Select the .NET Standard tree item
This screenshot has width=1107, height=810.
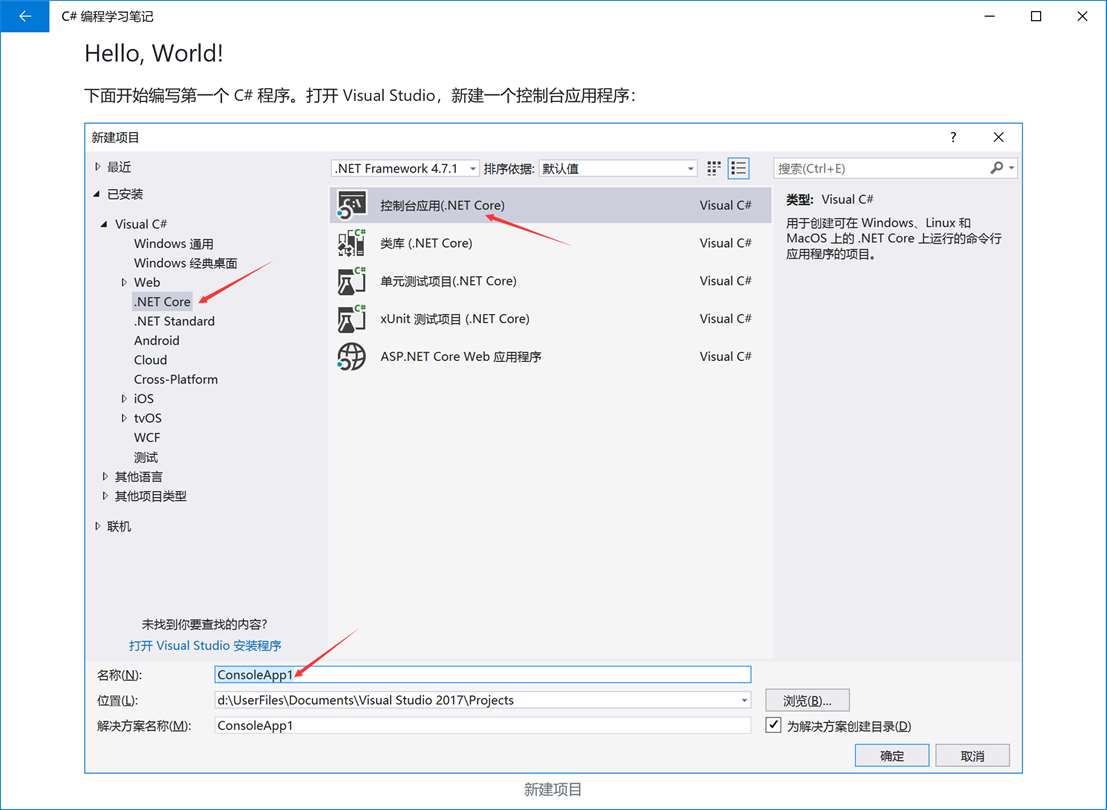(174, 321)
